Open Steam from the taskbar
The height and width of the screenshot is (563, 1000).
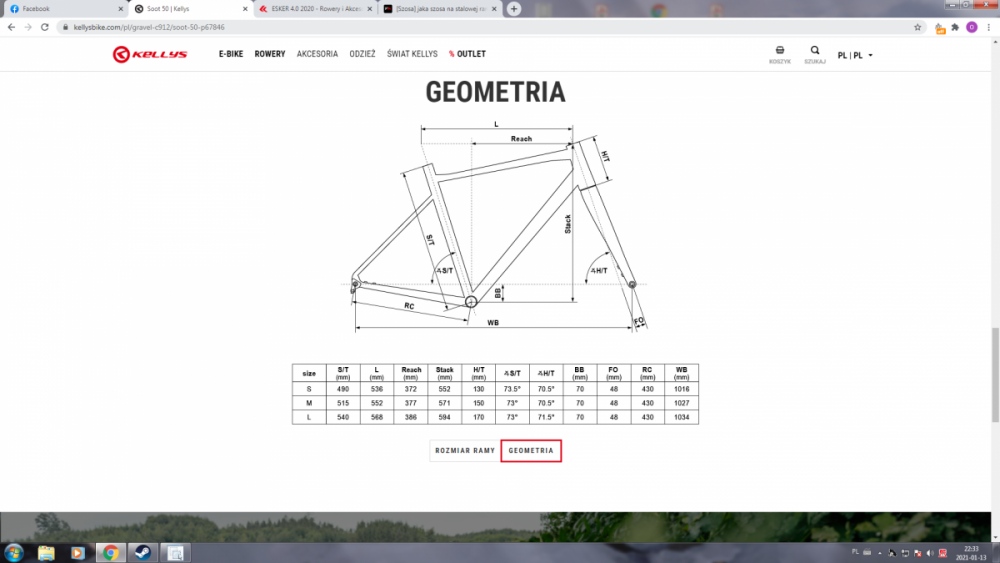pyautogui.click(x=143, y=553)
